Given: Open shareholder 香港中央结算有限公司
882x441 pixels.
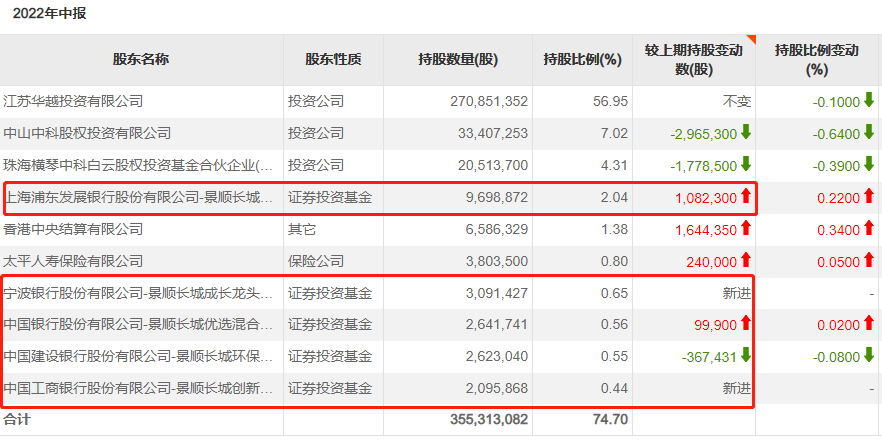Looking at the screenshot, I should [x=73, y=229].
